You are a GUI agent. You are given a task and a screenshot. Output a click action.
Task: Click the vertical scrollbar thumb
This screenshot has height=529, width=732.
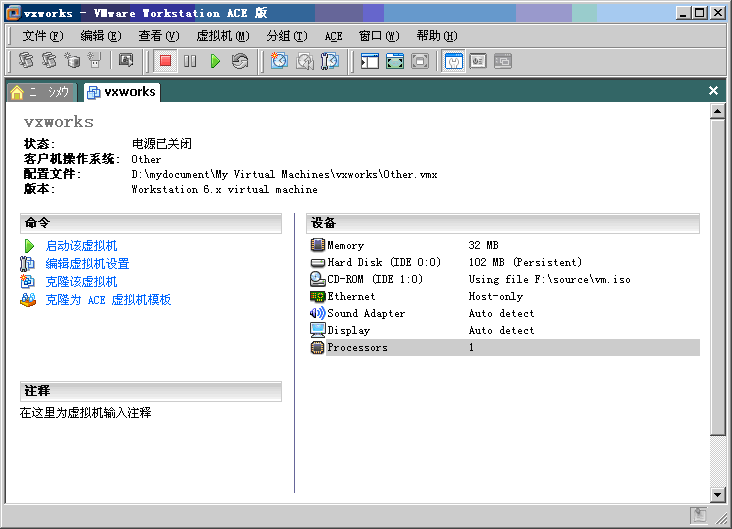717,277
